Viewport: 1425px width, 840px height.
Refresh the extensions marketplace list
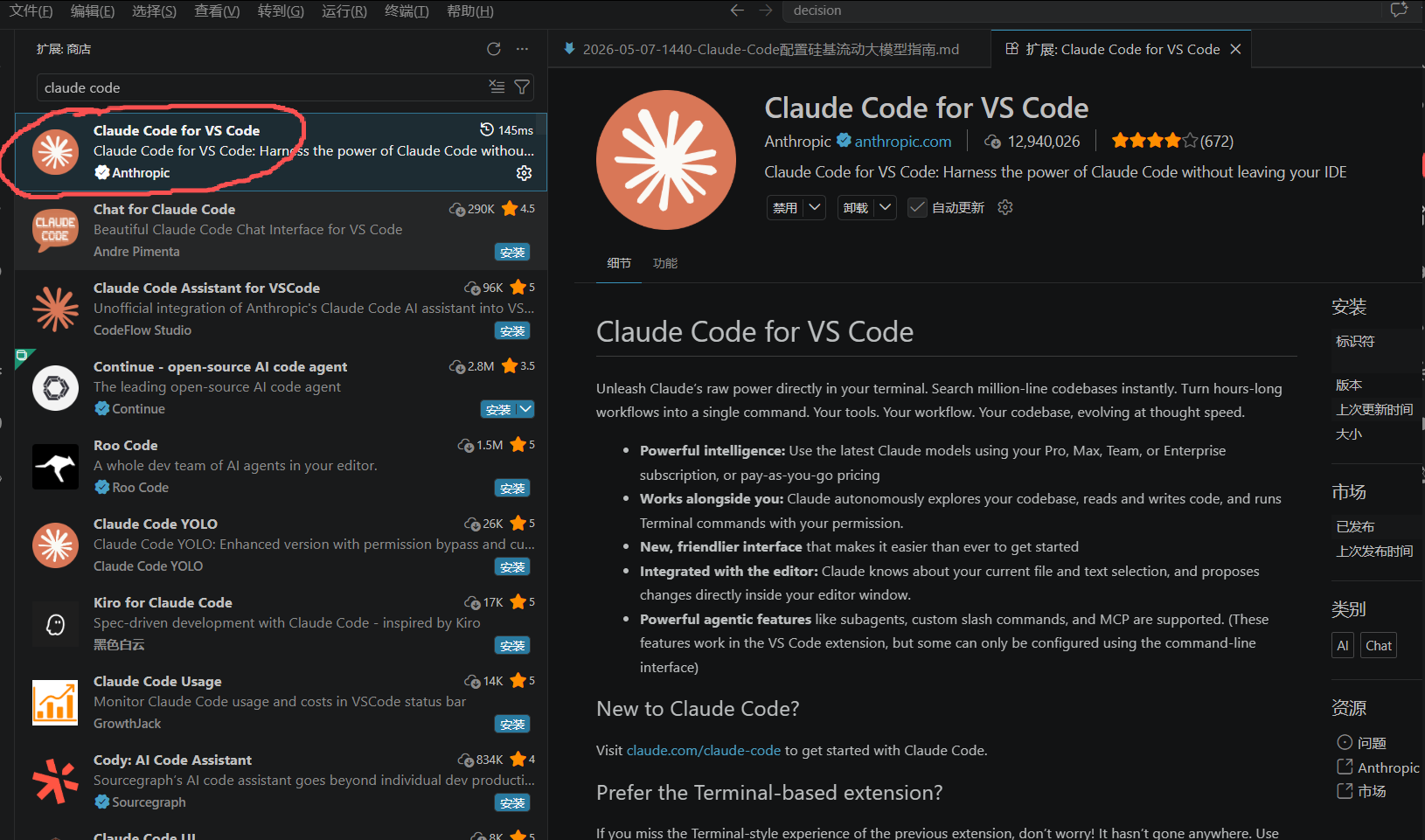point(494,49)
